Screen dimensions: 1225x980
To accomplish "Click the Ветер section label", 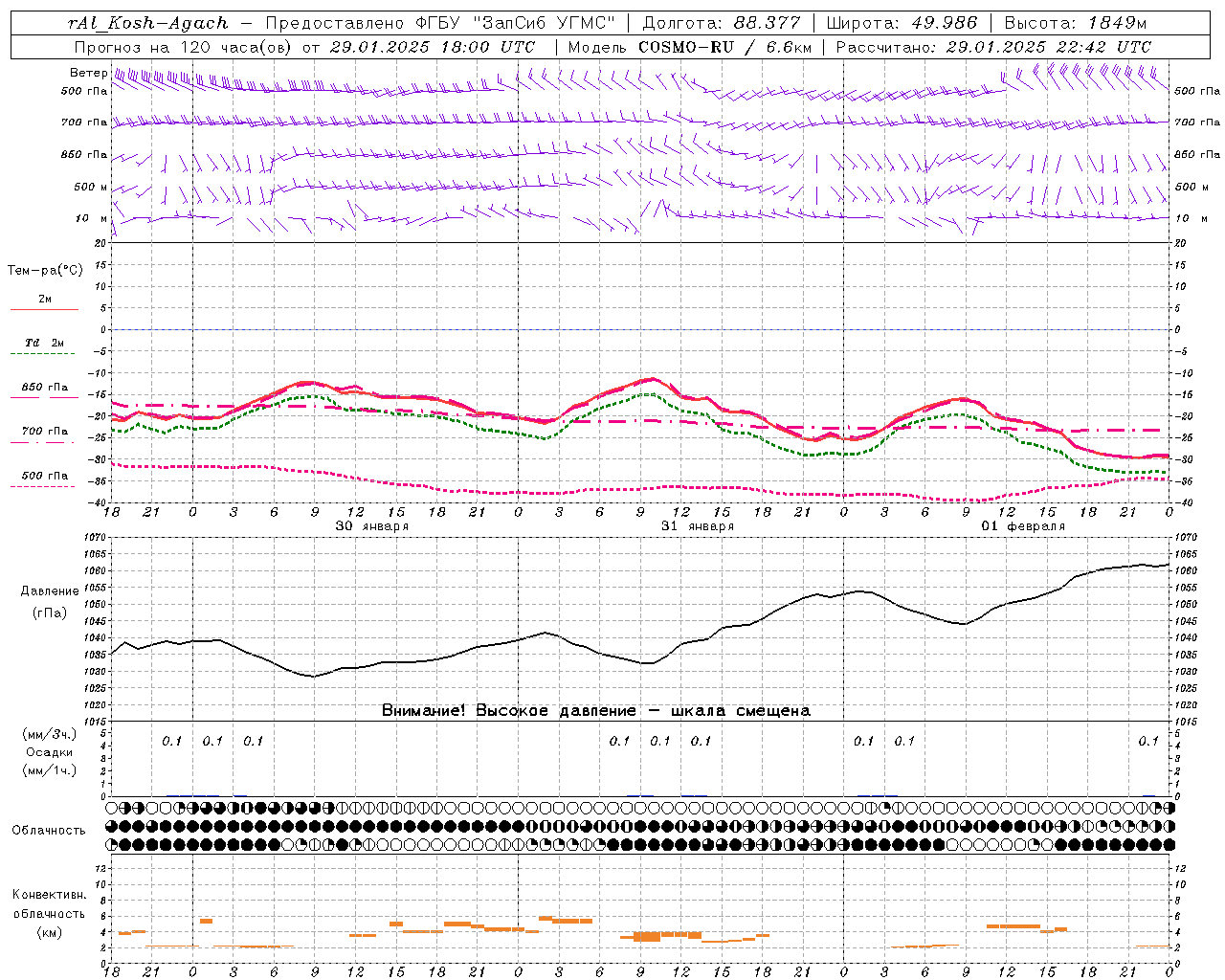I will (x=88, y=73).
